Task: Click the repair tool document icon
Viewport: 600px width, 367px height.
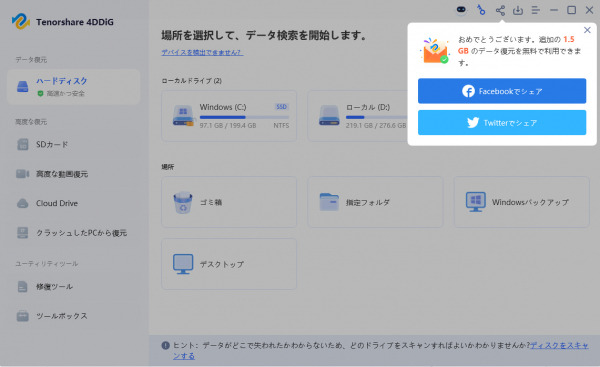Action: 23,286
